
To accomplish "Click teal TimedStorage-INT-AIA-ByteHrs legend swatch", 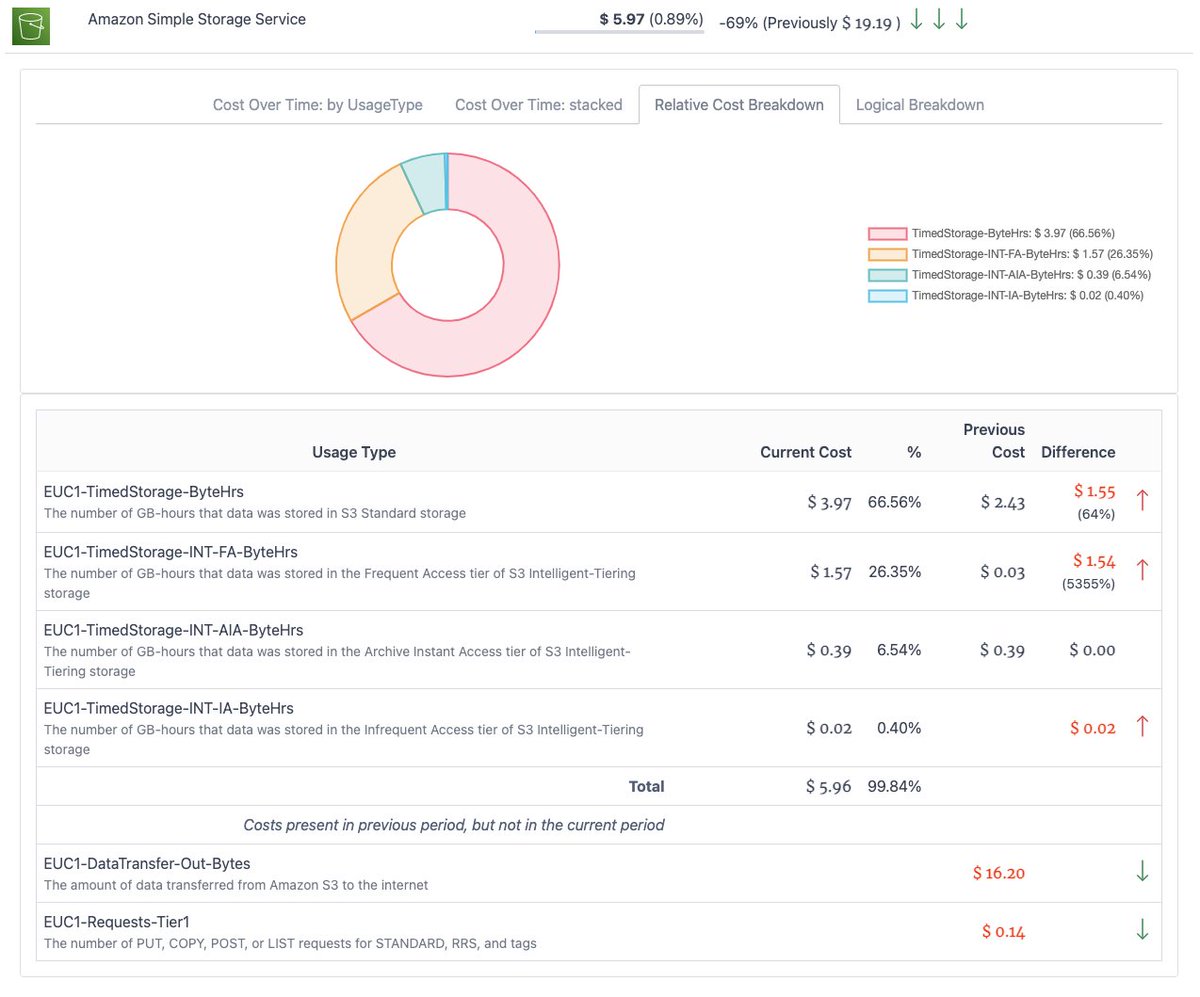I will pyautogui.click(x=888, y=274).
